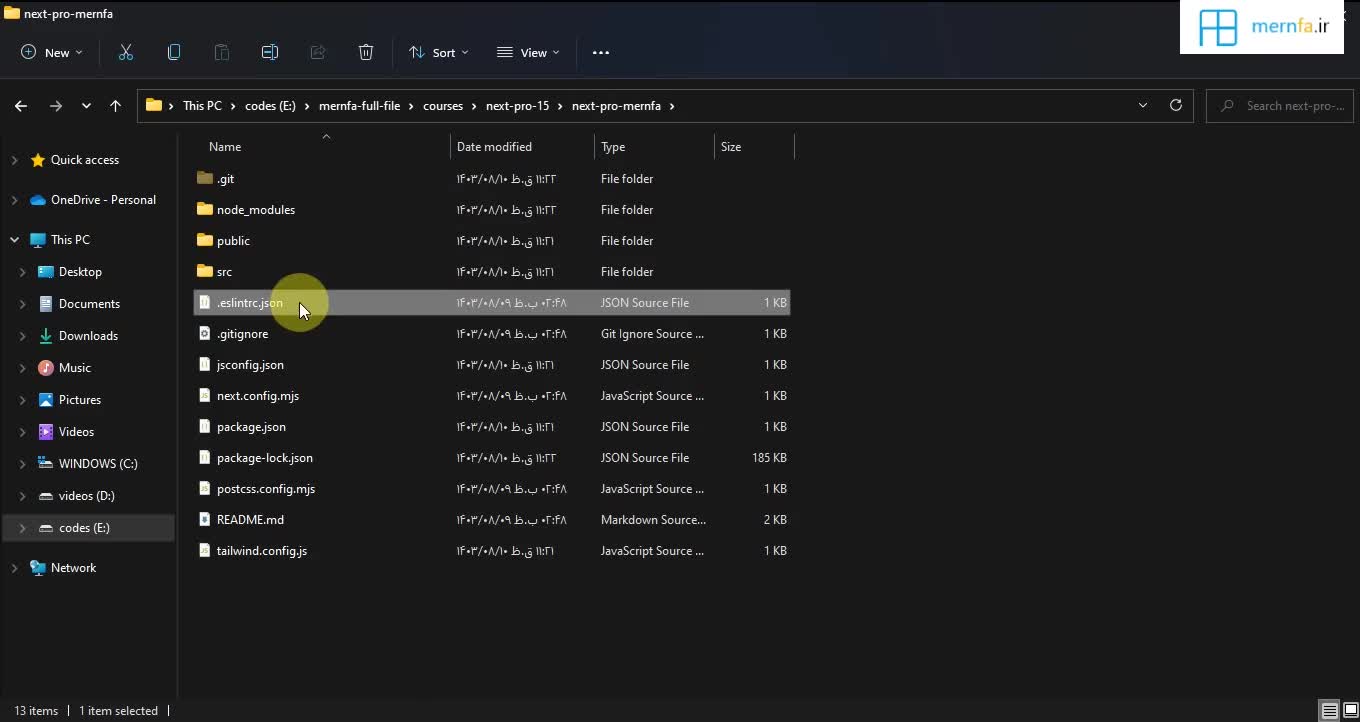Viewport: 1360px width, 722px height.
Task: Click the address bar folder icon
Action: coord(154,105)
